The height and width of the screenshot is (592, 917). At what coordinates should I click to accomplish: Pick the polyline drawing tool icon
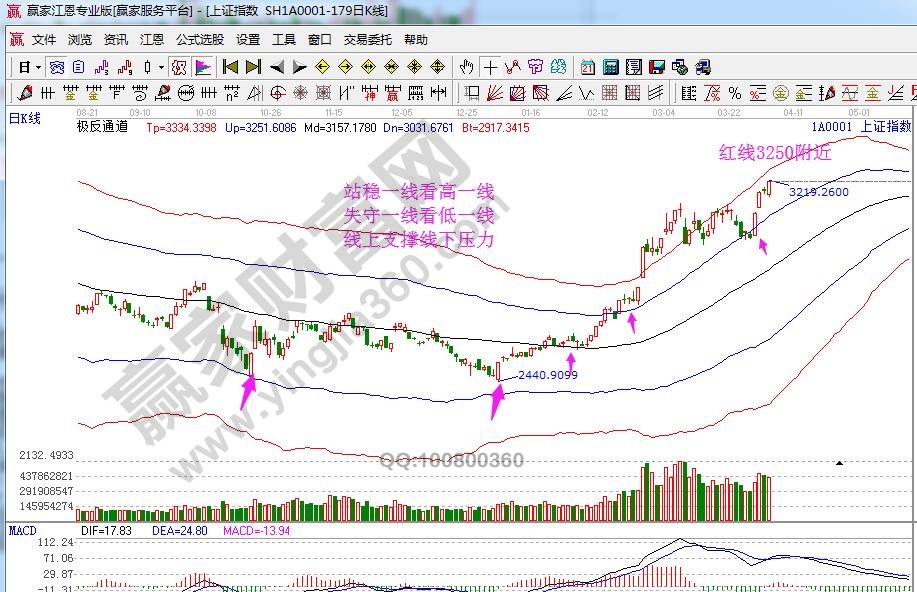513,67
